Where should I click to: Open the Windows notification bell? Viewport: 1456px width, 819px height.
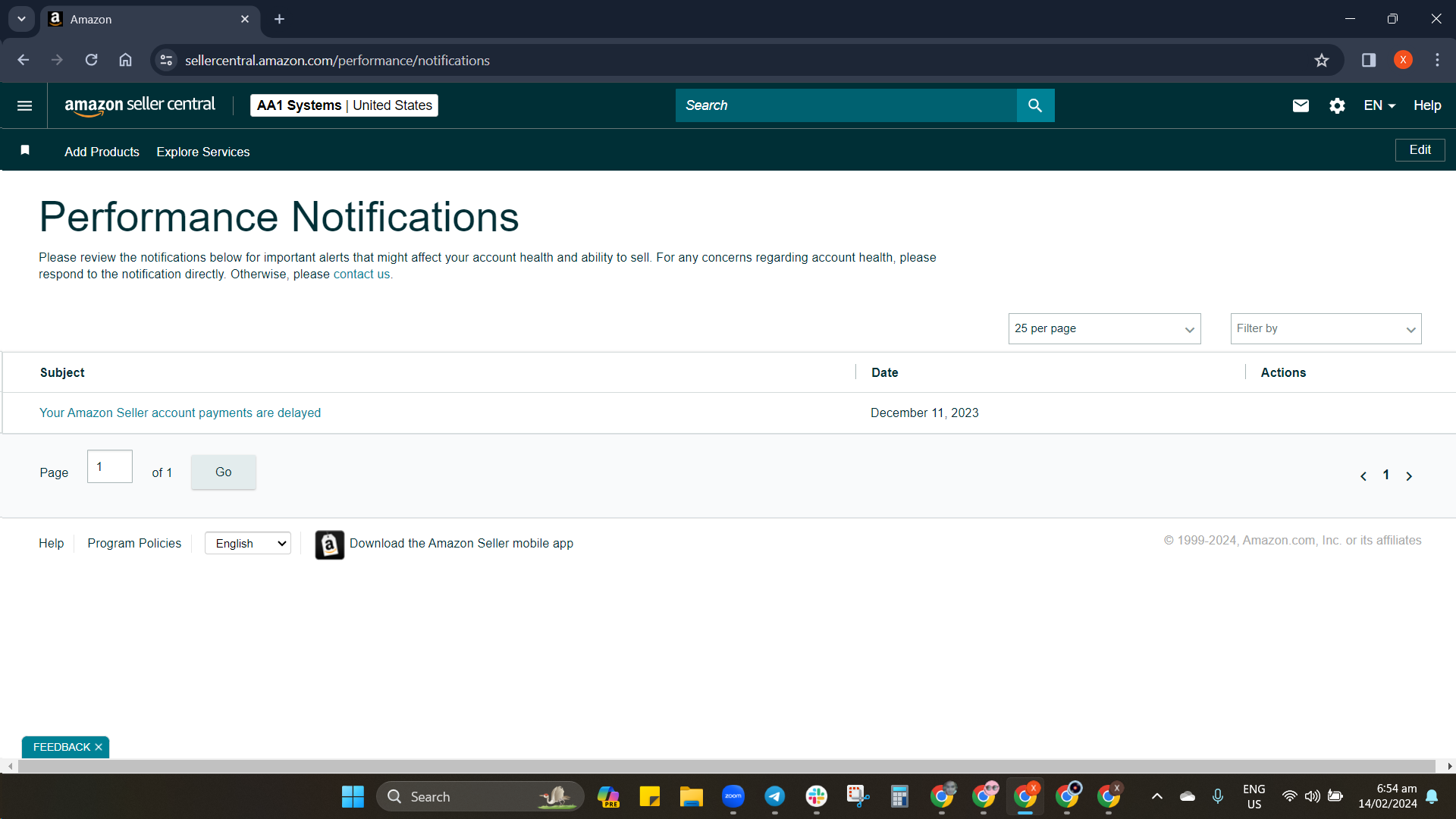coord(1432,796)
